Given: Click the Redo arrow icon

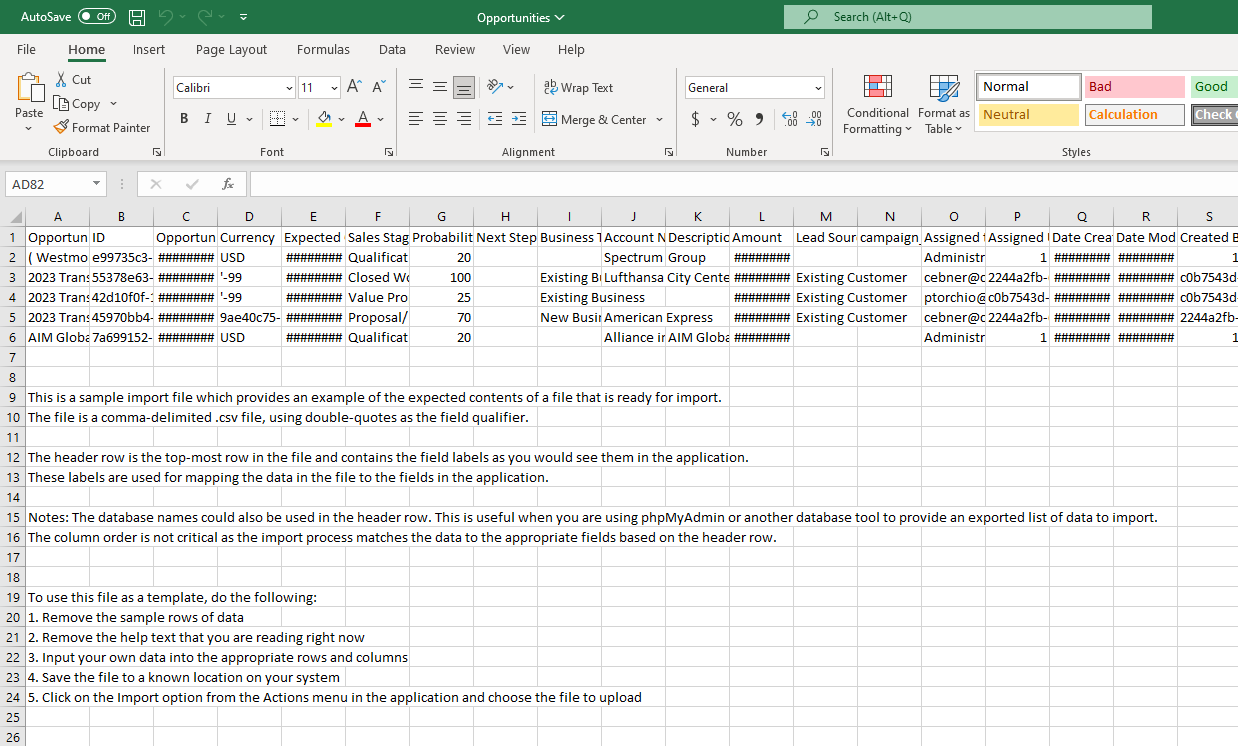Looking at the screenshot, I should click(205, 17).
